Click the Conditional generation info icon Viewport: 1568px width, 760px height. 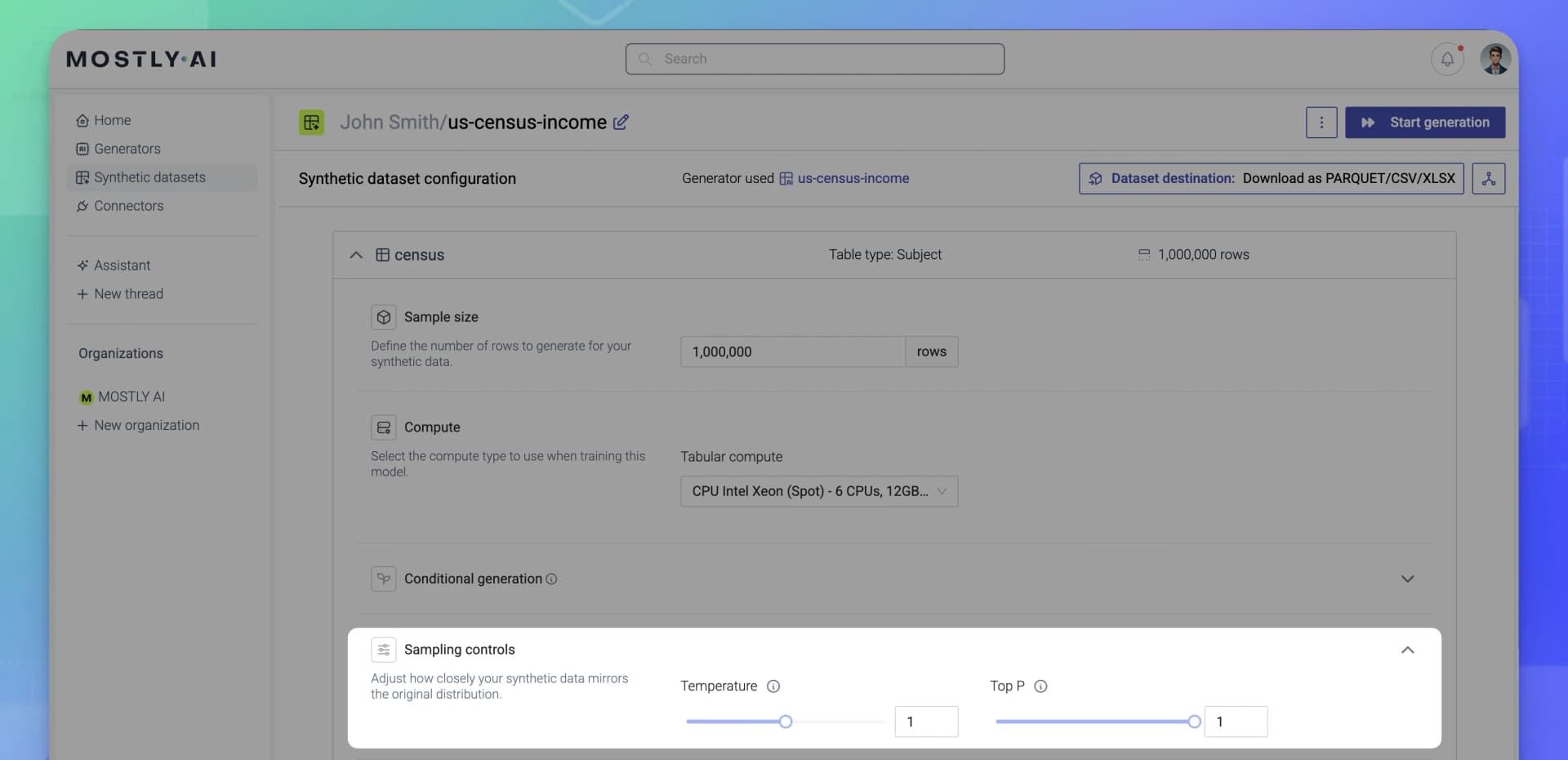tap(551, 579)
